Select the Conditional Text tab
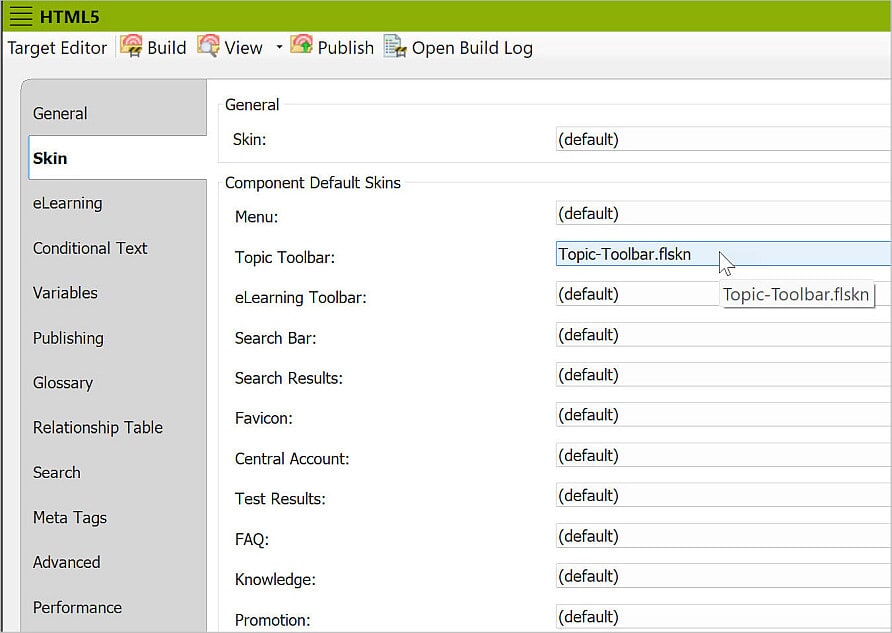This screenshot has width=892, height=633. click(89, 248)
